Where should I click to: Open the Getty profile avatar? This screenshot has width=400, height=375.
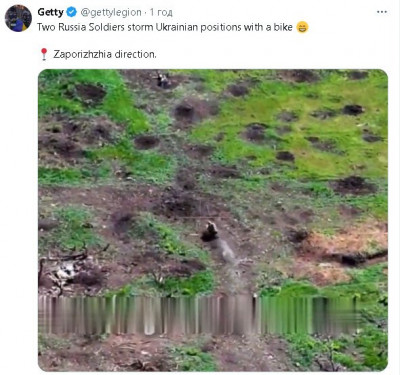tap(18, 18)
